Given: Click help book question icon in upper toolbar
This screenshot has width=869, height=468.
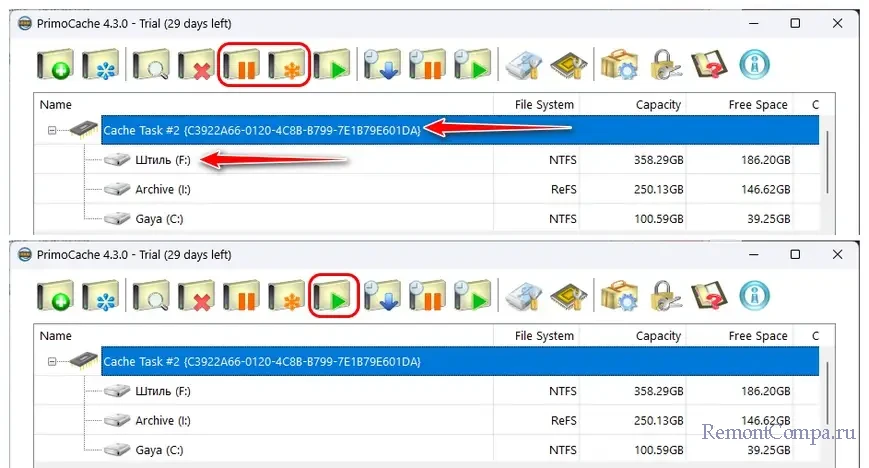Looking at the screenshot, I should click(x=709, y=66).
